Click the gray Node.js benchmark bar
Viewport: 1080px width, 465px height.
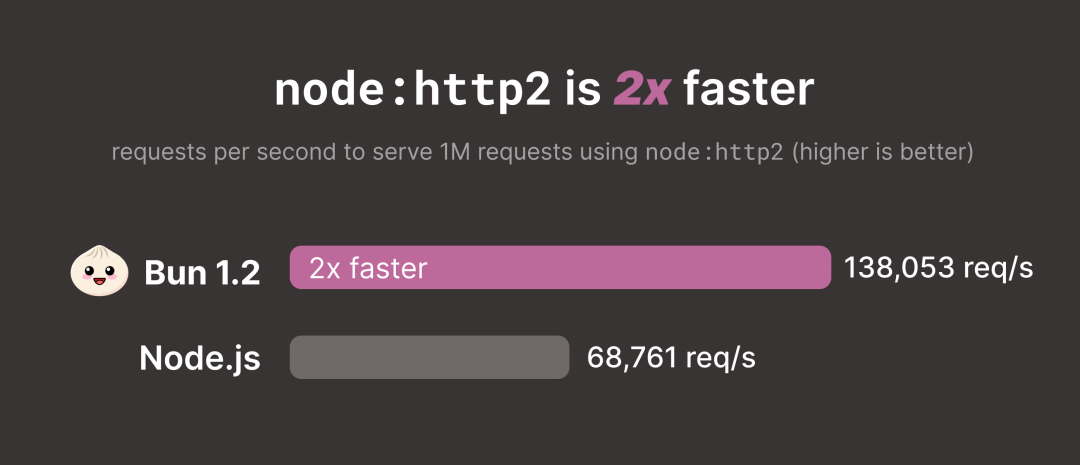429,357
